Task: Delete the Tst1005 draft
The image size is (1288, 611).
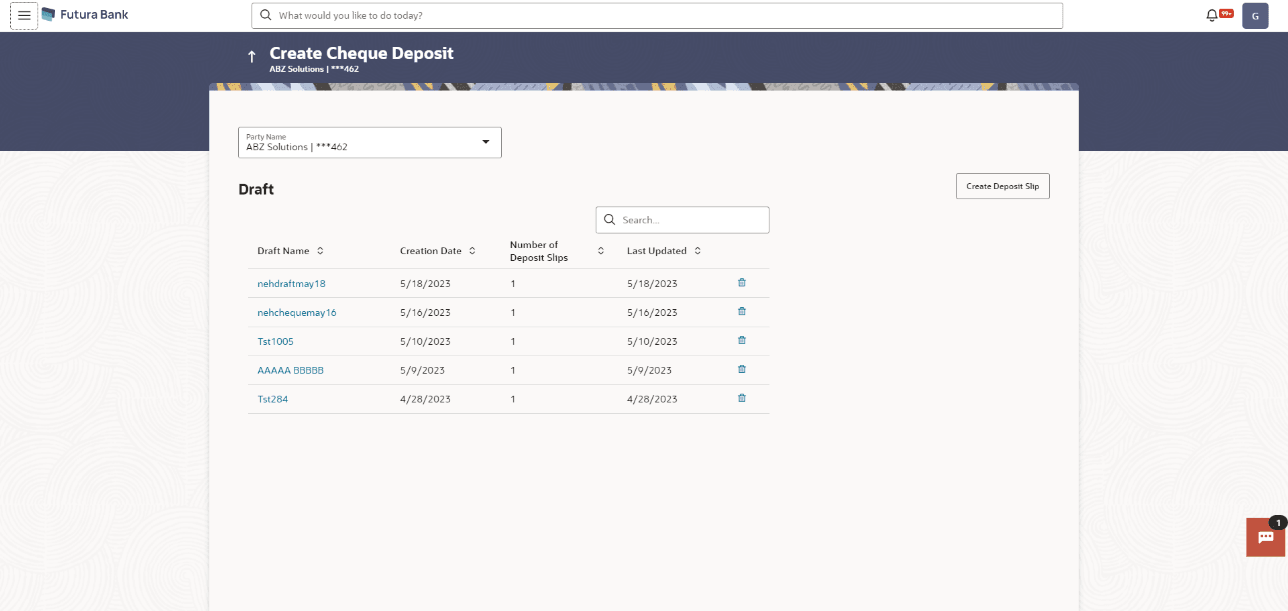Action: (741, 341)
